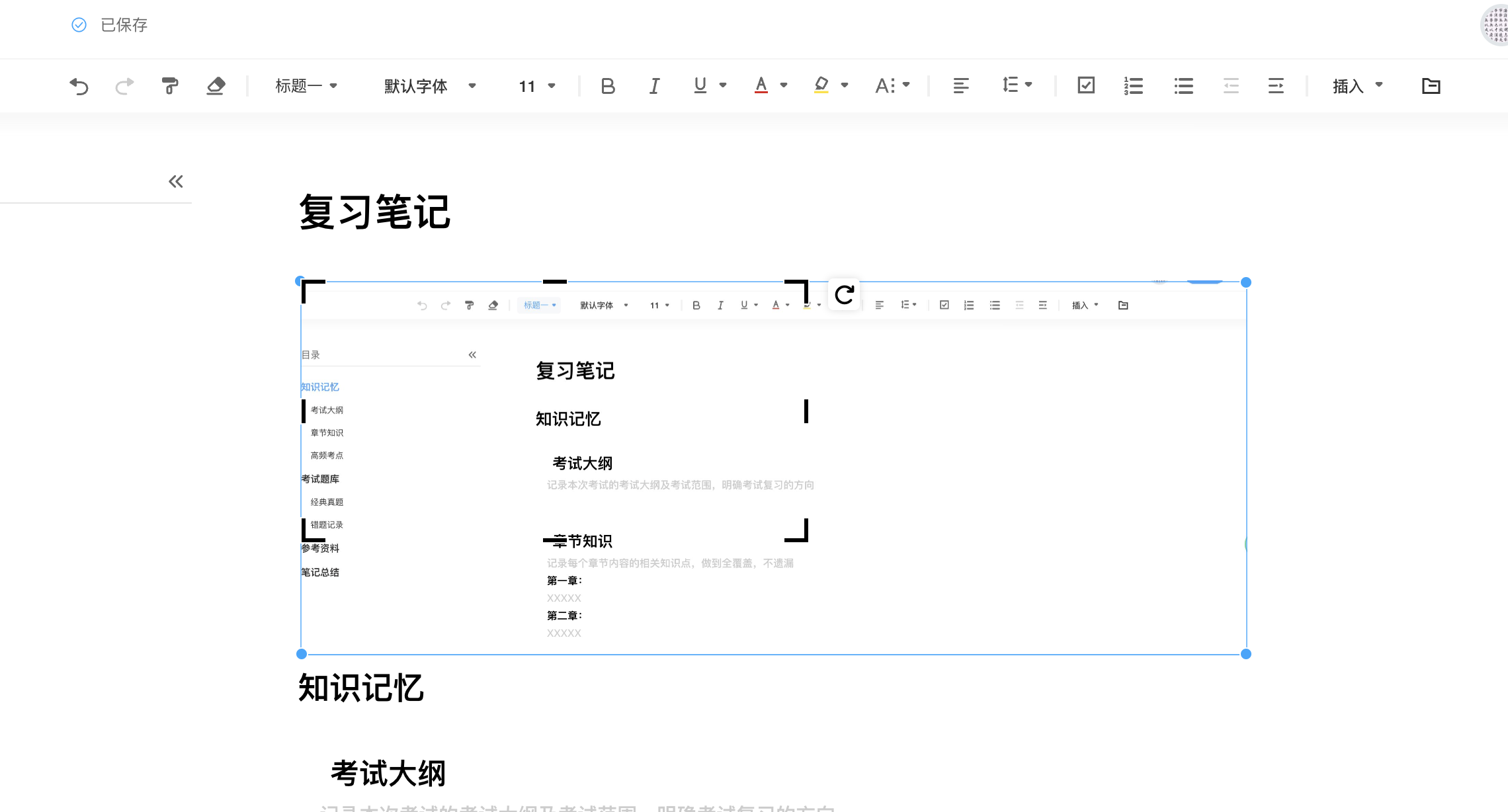Image resolution: width=1508 pixels, height=812 pixels.
Task: Click the top-right image resize handle
Action: click(x=1246, y=282)
